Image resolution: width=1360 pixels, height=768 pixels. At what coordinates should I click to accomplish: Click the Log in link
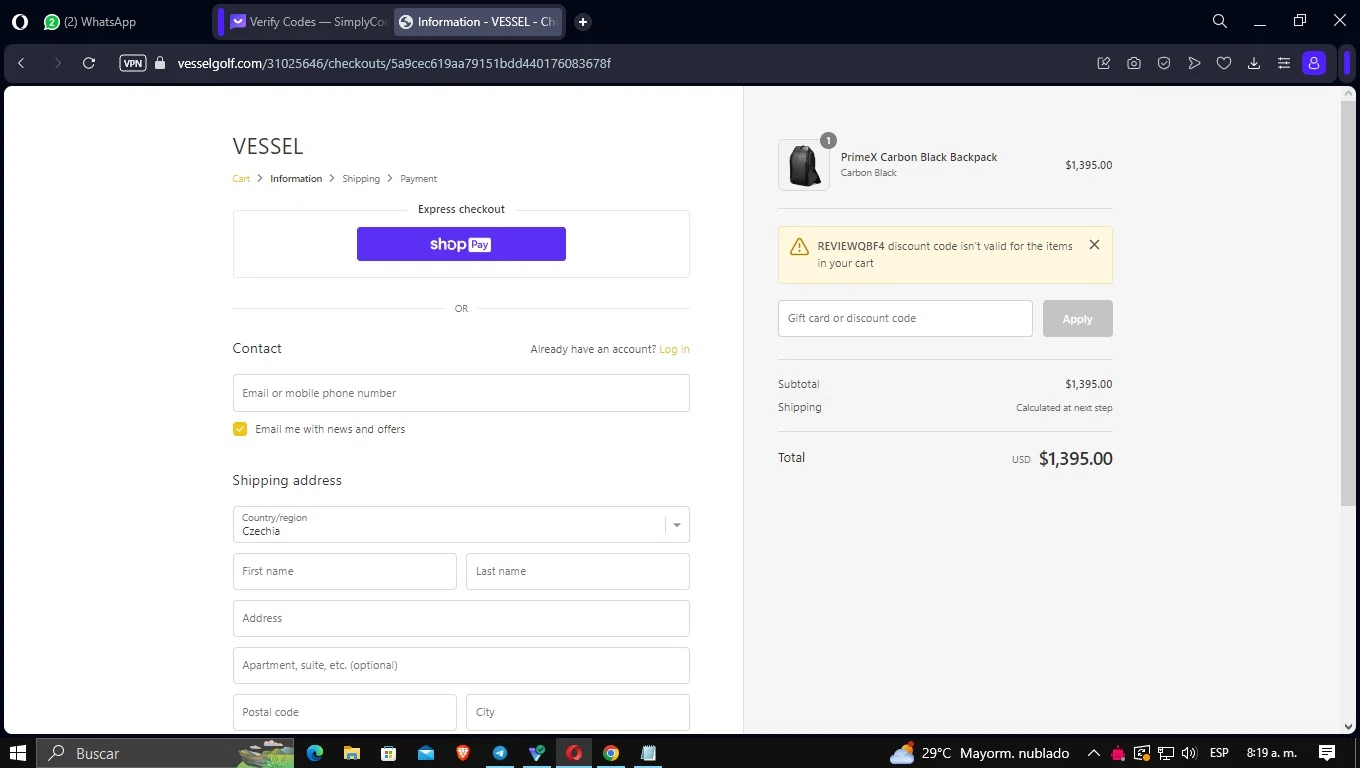[674, 349]
